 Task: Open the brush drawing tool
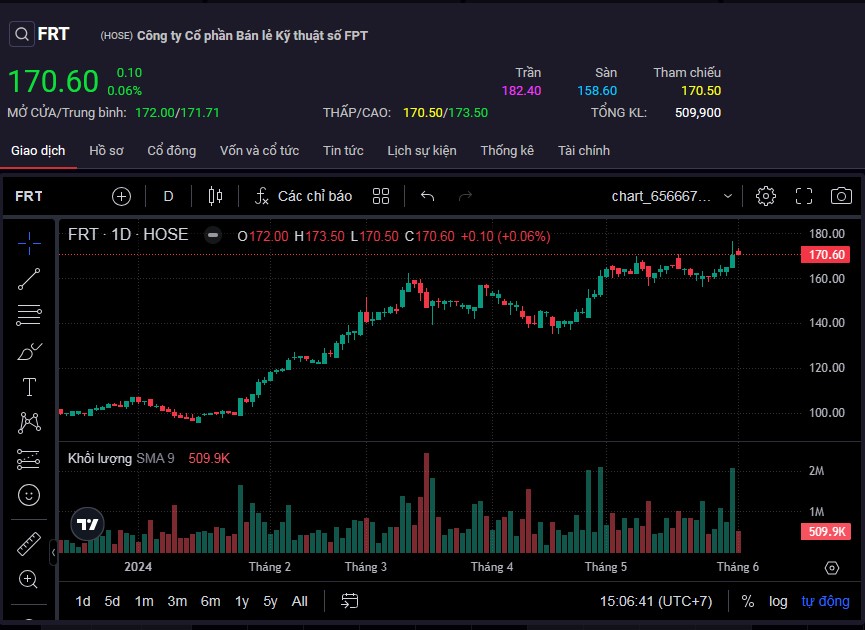(x=29, y=351)
